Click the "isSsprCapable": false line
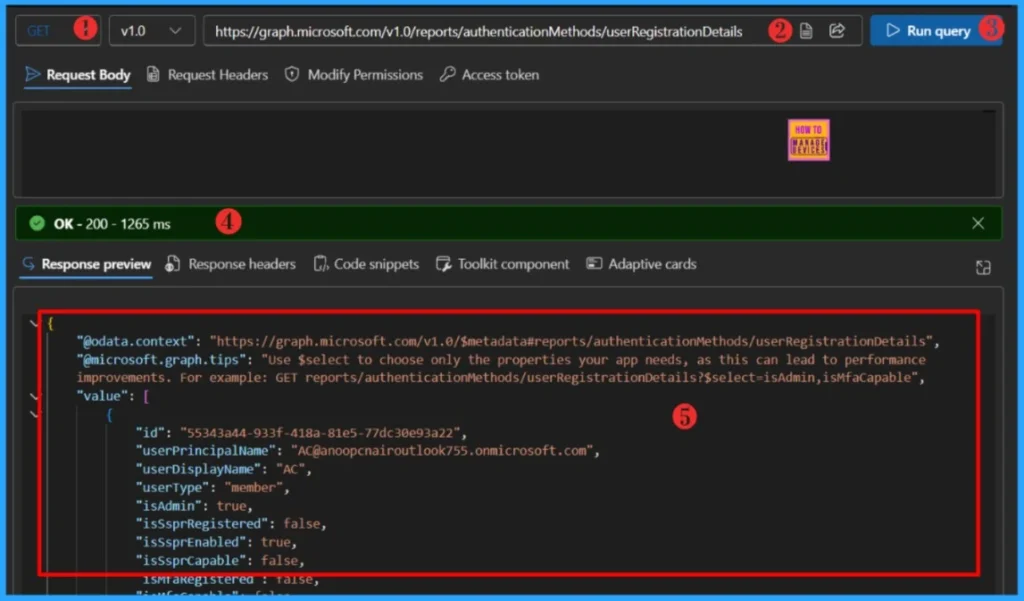Viewport: 1024px width, 601px height. click(220, 560)
